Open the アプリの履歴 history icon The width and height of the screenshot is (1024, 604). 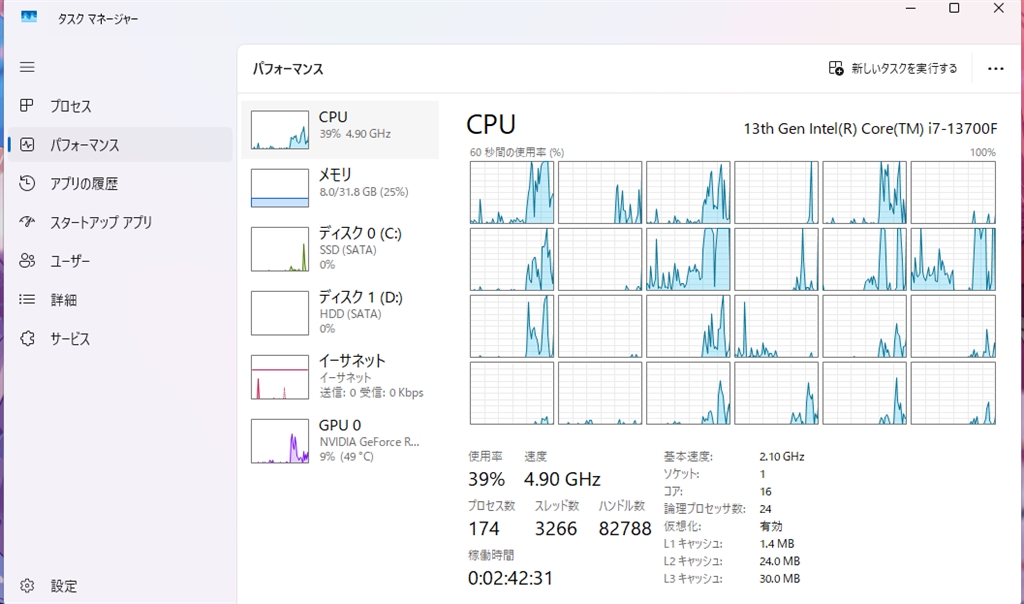click(28, 184)
